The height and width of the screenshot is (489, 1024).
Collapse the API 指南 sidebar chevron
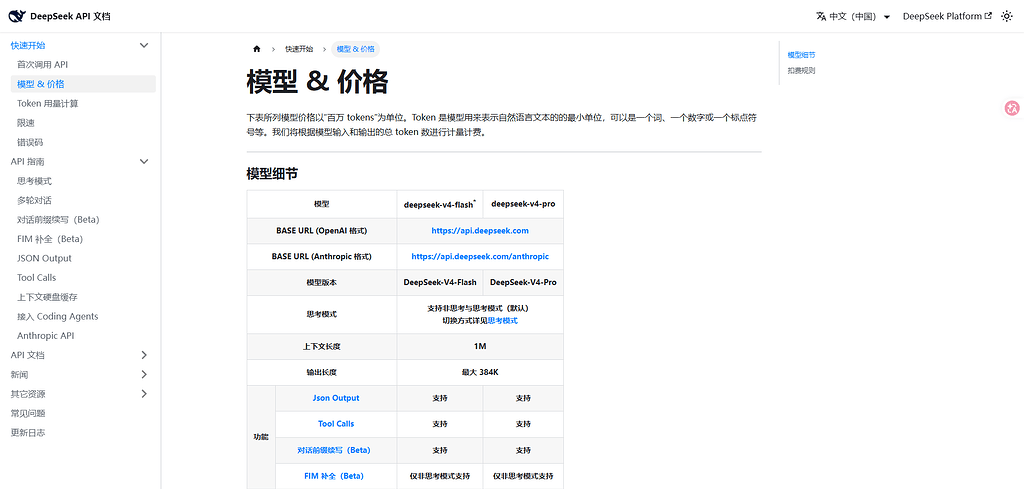tap(144, 161)
